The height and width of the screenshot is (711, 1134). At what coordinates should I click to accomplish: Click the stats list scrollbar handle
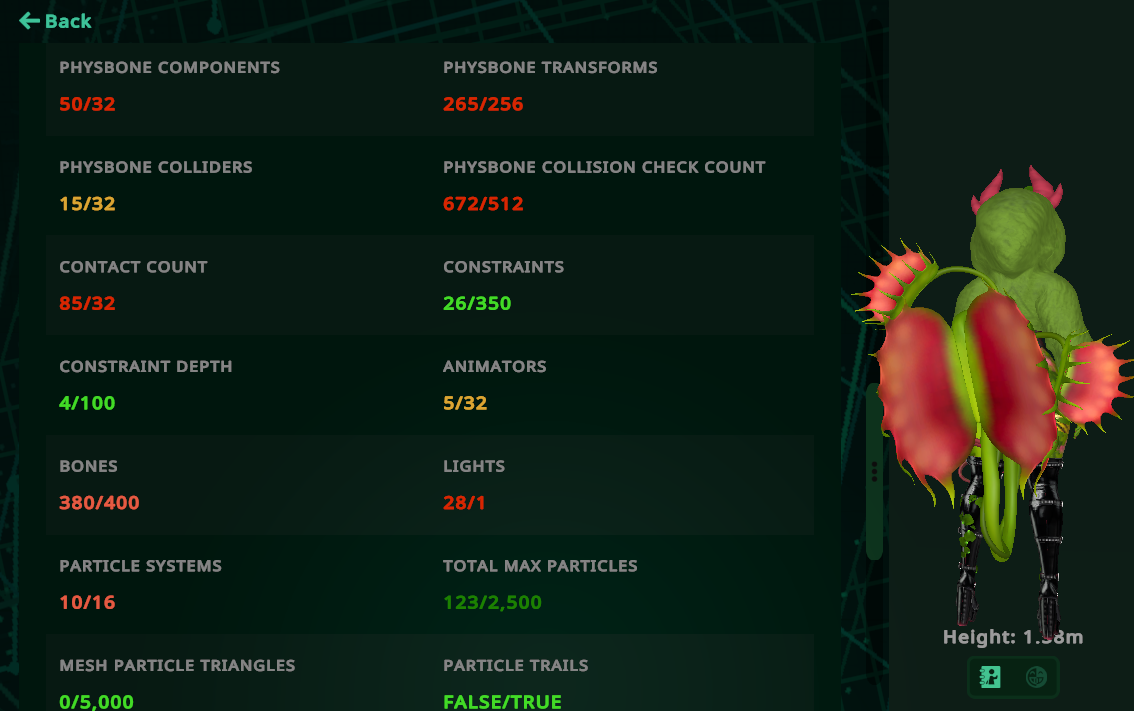[x=874, y=472]
